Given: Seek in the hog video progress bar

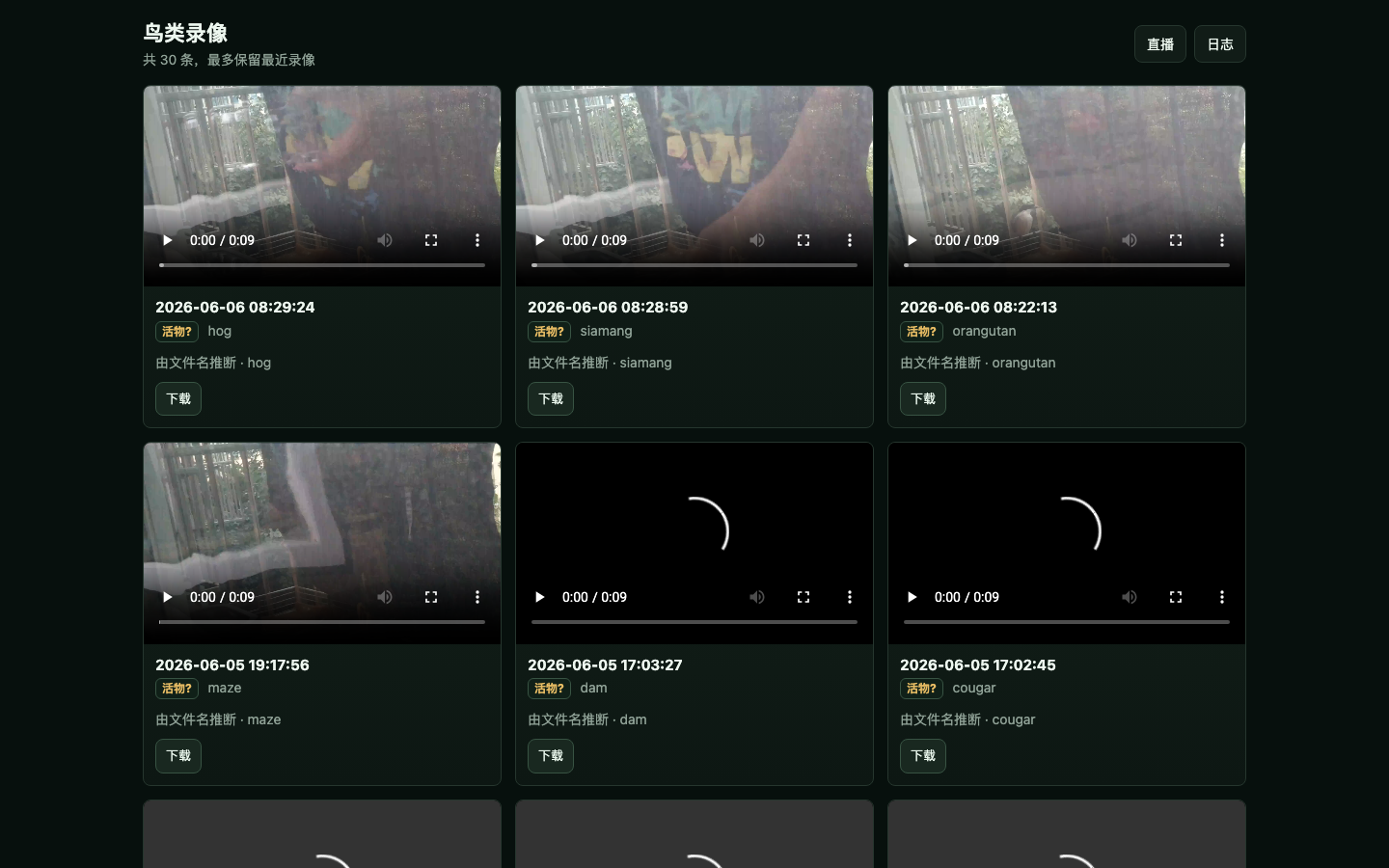Looking at the screenshot, I should tap(322, 264).
